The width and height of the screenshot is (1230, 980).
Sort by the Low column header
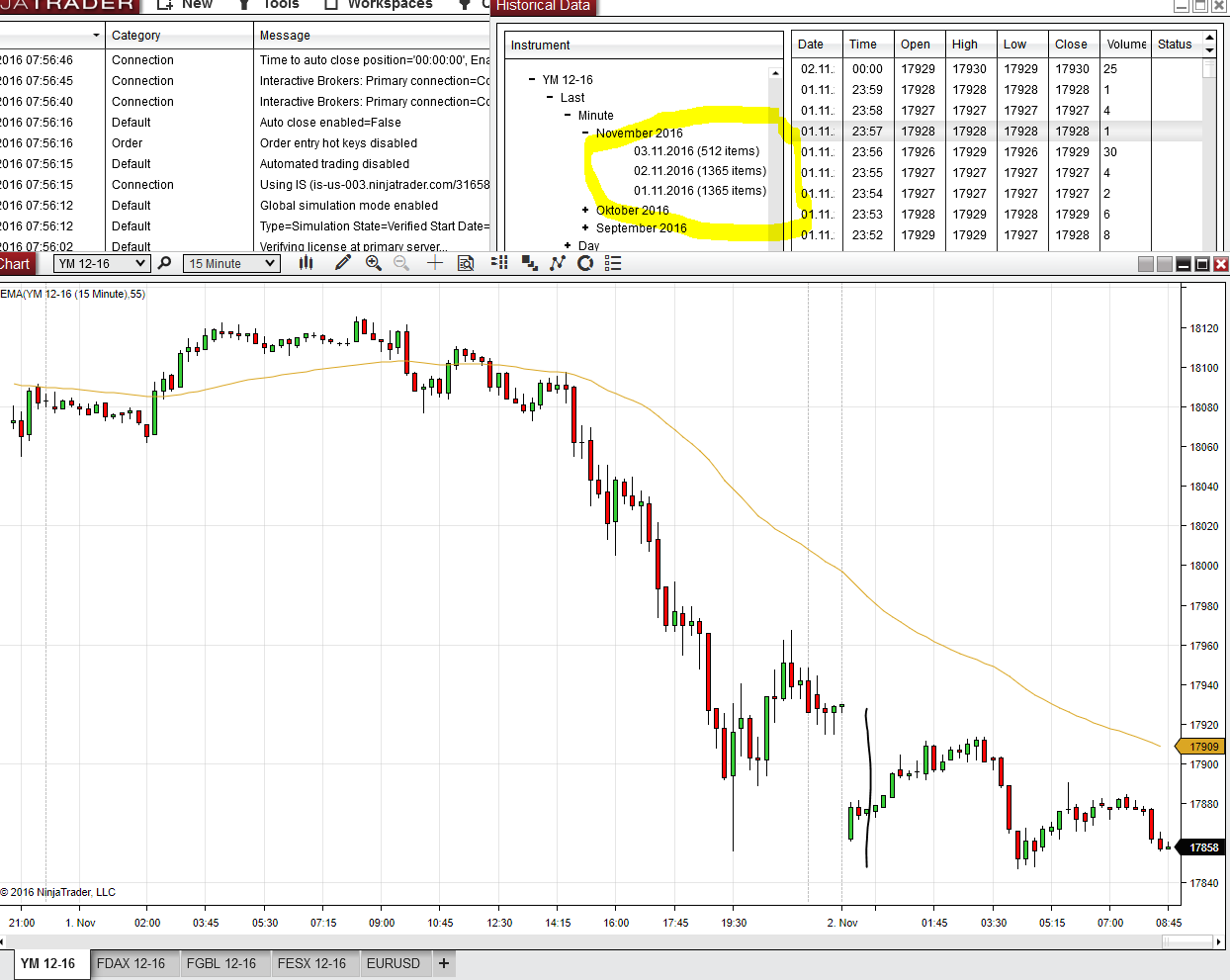(x=1021, y=45)
